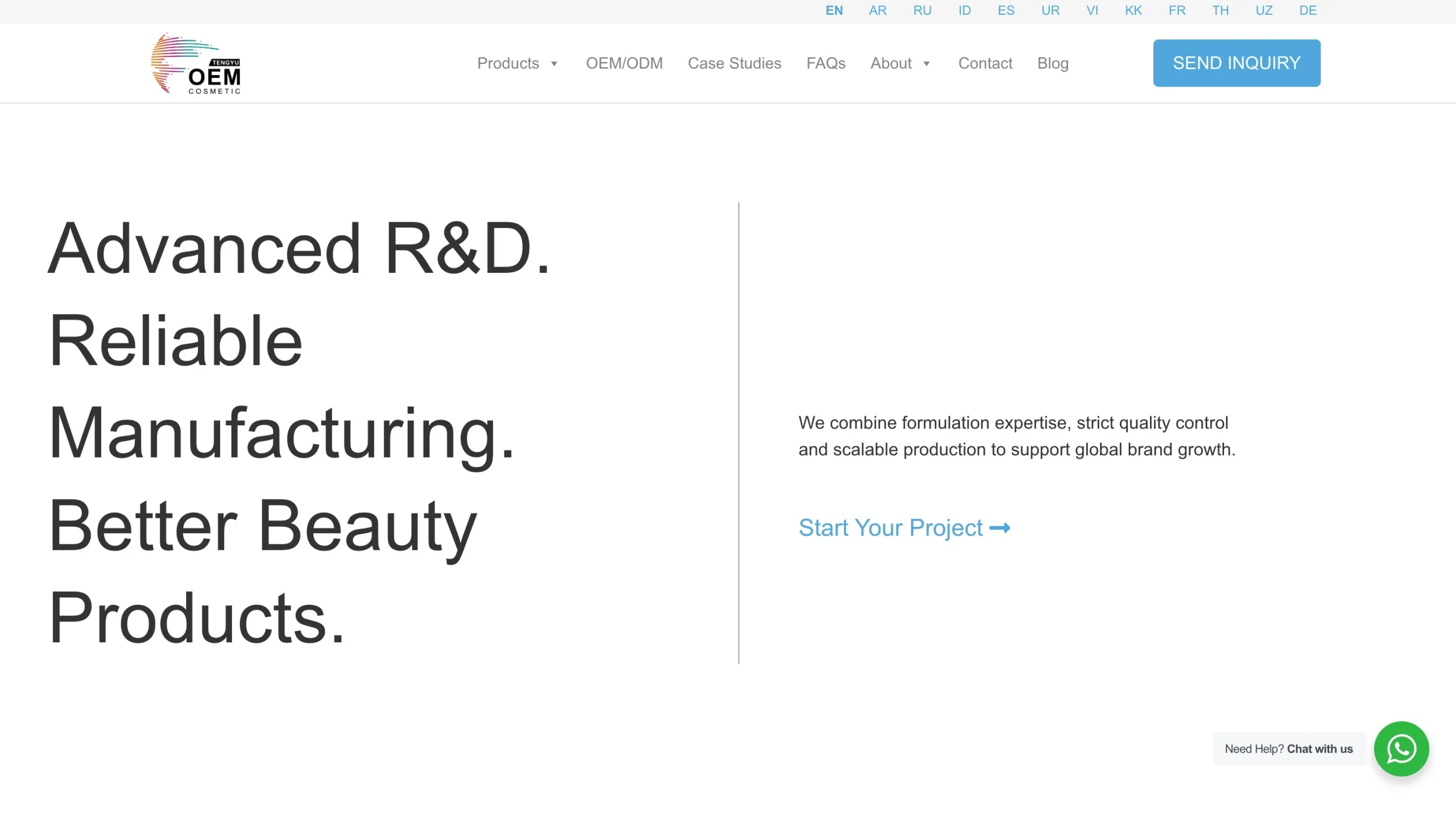Select the FR language option

click(1177, 10)
